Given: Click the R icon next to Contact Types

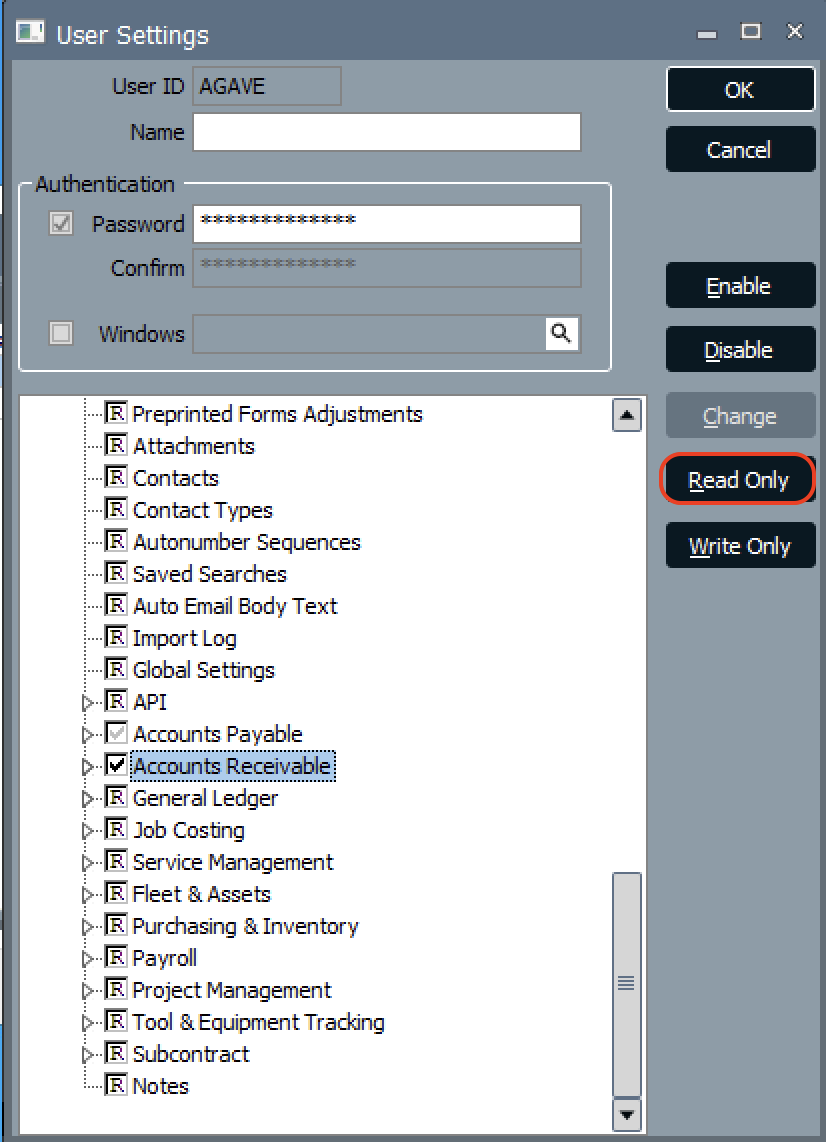Looking at the screenshot, I should (116, 509).
